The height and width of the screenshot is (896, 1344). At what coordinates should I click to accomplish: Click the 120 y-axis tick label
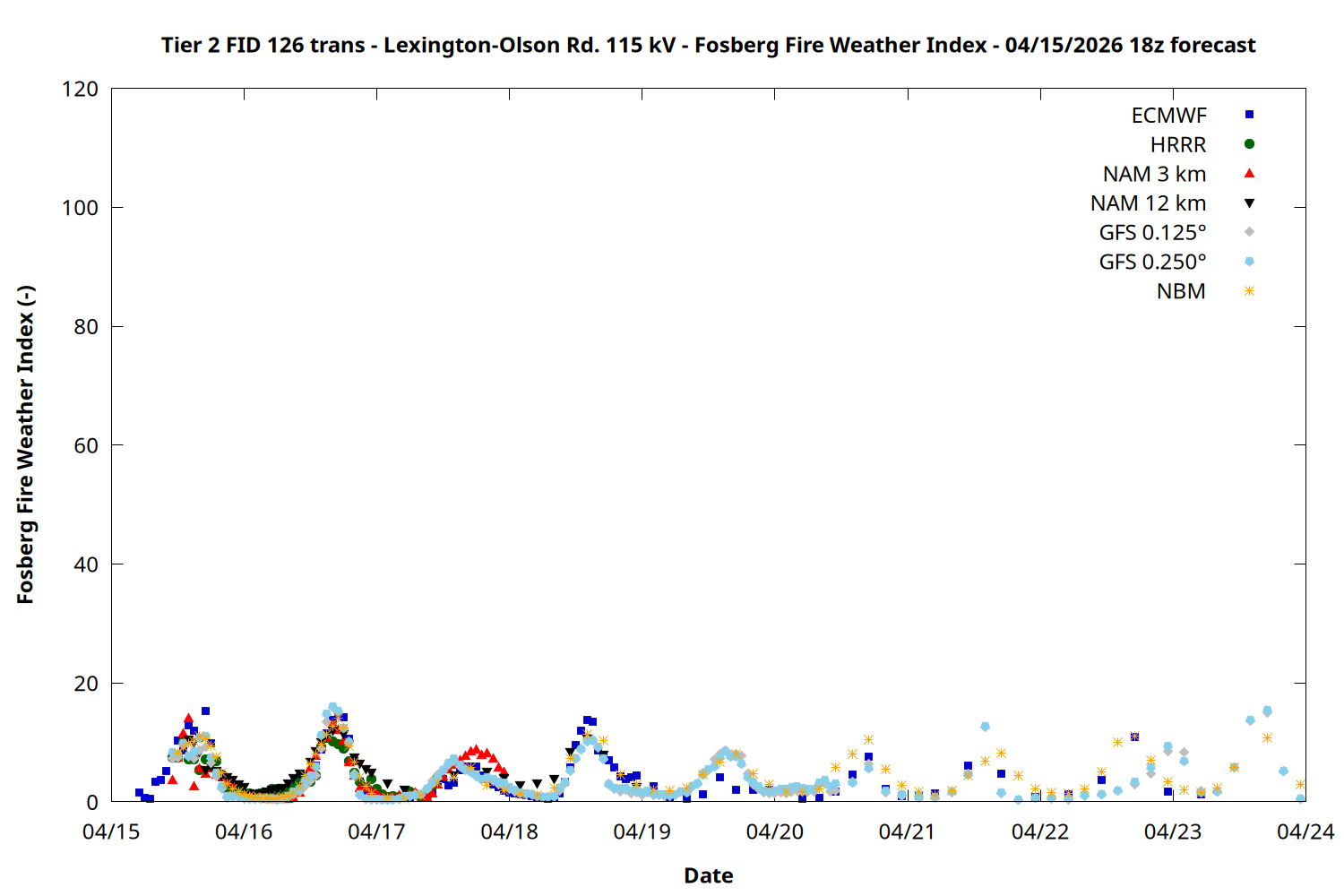point(81,90)
